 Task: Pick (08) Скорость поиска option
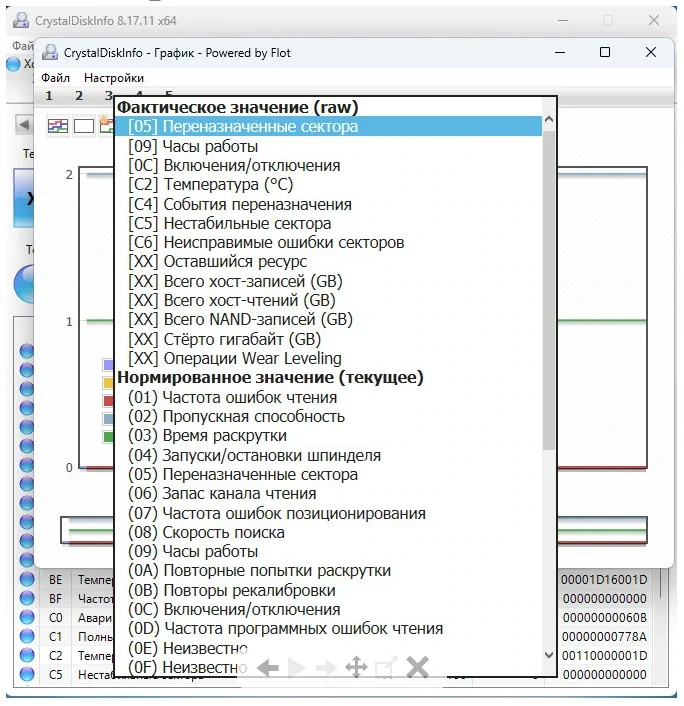[328, 532]
